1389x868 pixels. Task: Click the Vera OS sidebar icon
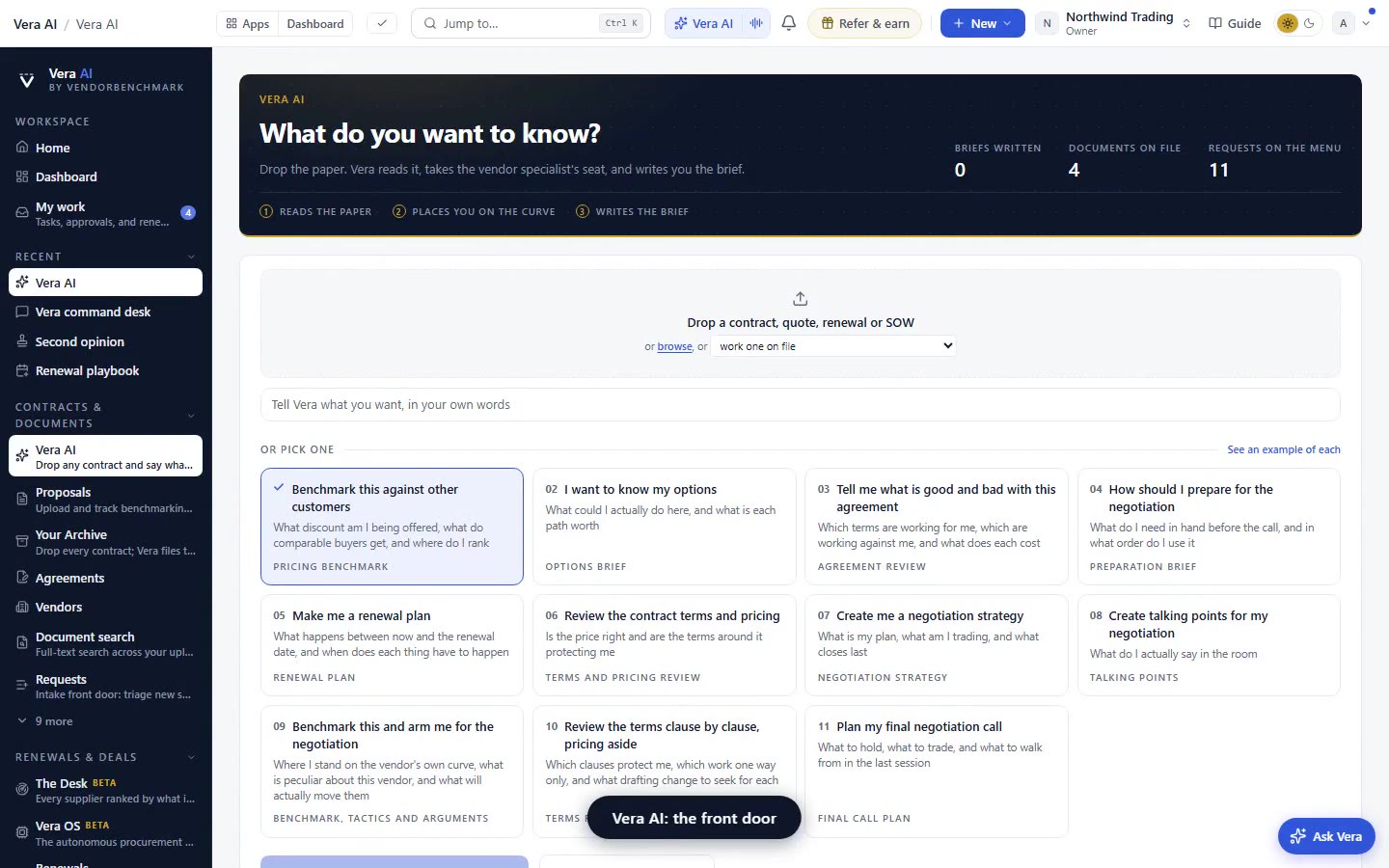[22, 832]
